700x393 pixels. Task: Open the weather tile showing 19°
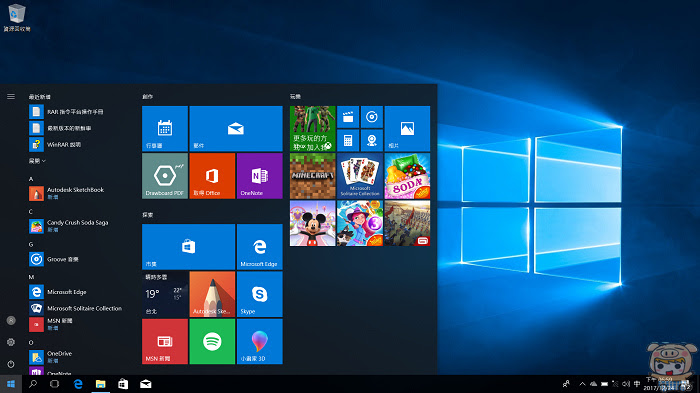pos(165,294)
